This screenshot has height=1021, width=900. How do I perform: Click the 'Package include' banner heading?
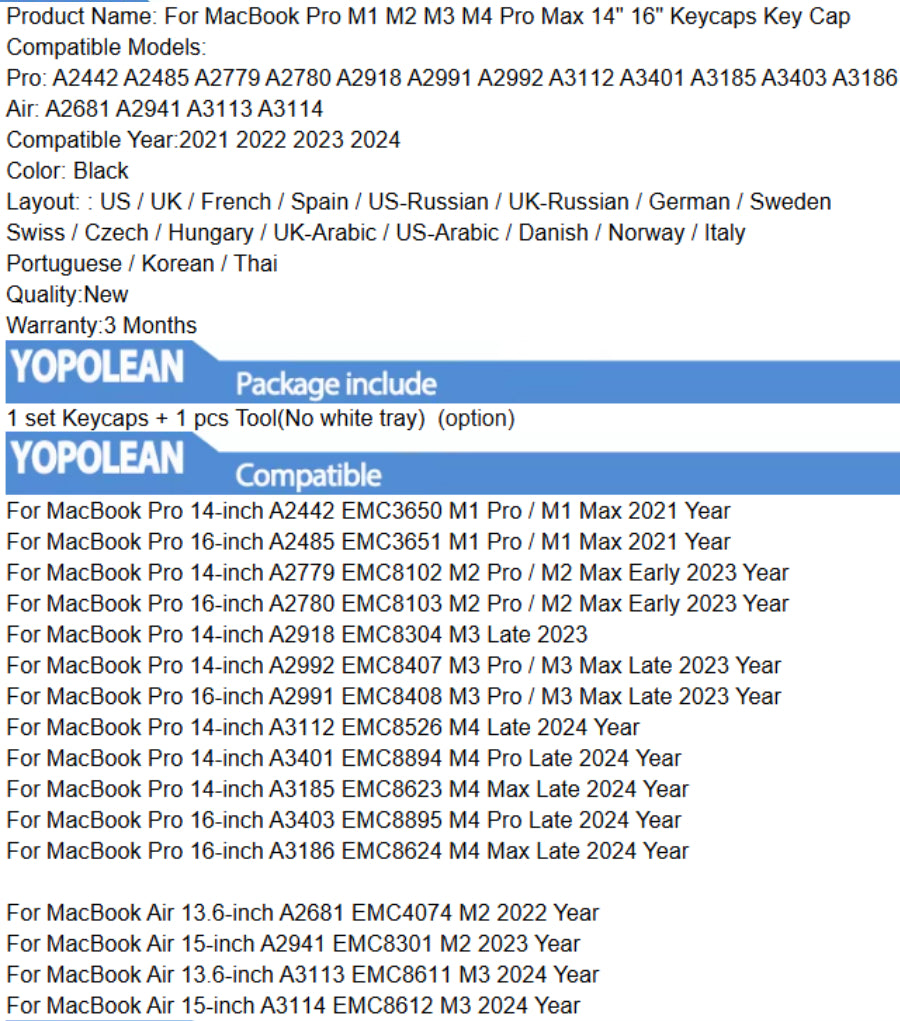click(336, 384)
